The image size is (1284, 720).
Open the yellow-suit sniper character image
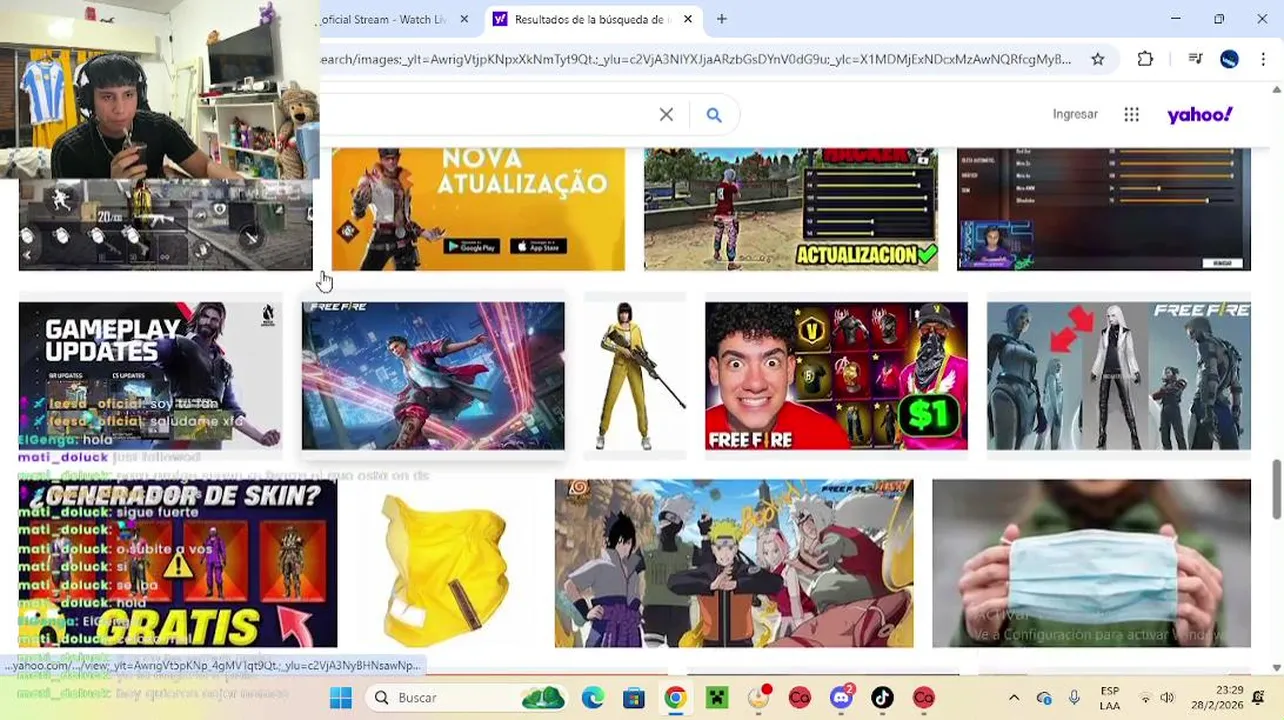(x=635, y=376)
